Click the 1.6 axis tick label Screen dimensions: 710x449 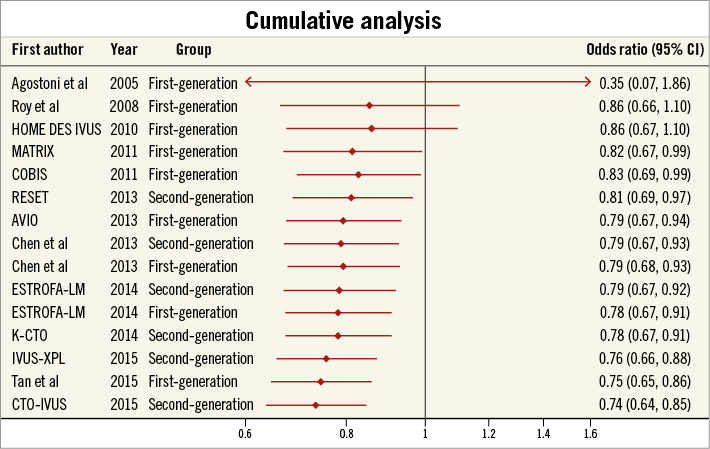click(590, 434)
